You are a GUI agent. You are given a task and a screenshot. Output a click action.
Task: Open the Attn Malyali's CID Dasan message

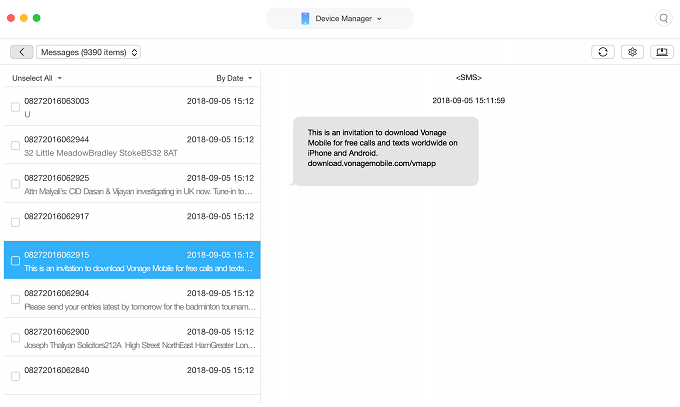click(132, 184)
